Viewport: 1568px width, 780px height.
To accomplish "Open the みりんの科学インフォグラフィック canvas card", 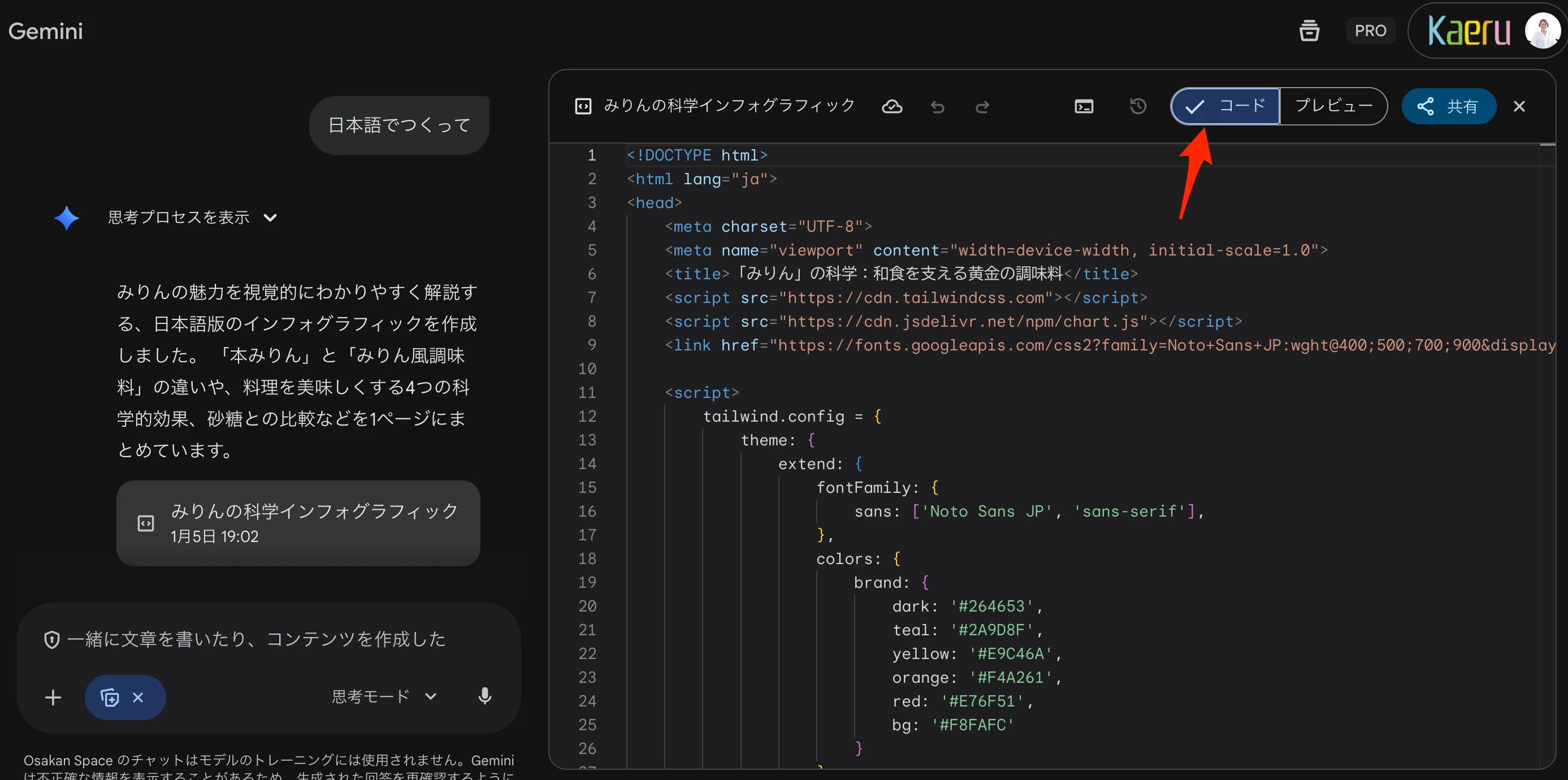I will 298,523.
